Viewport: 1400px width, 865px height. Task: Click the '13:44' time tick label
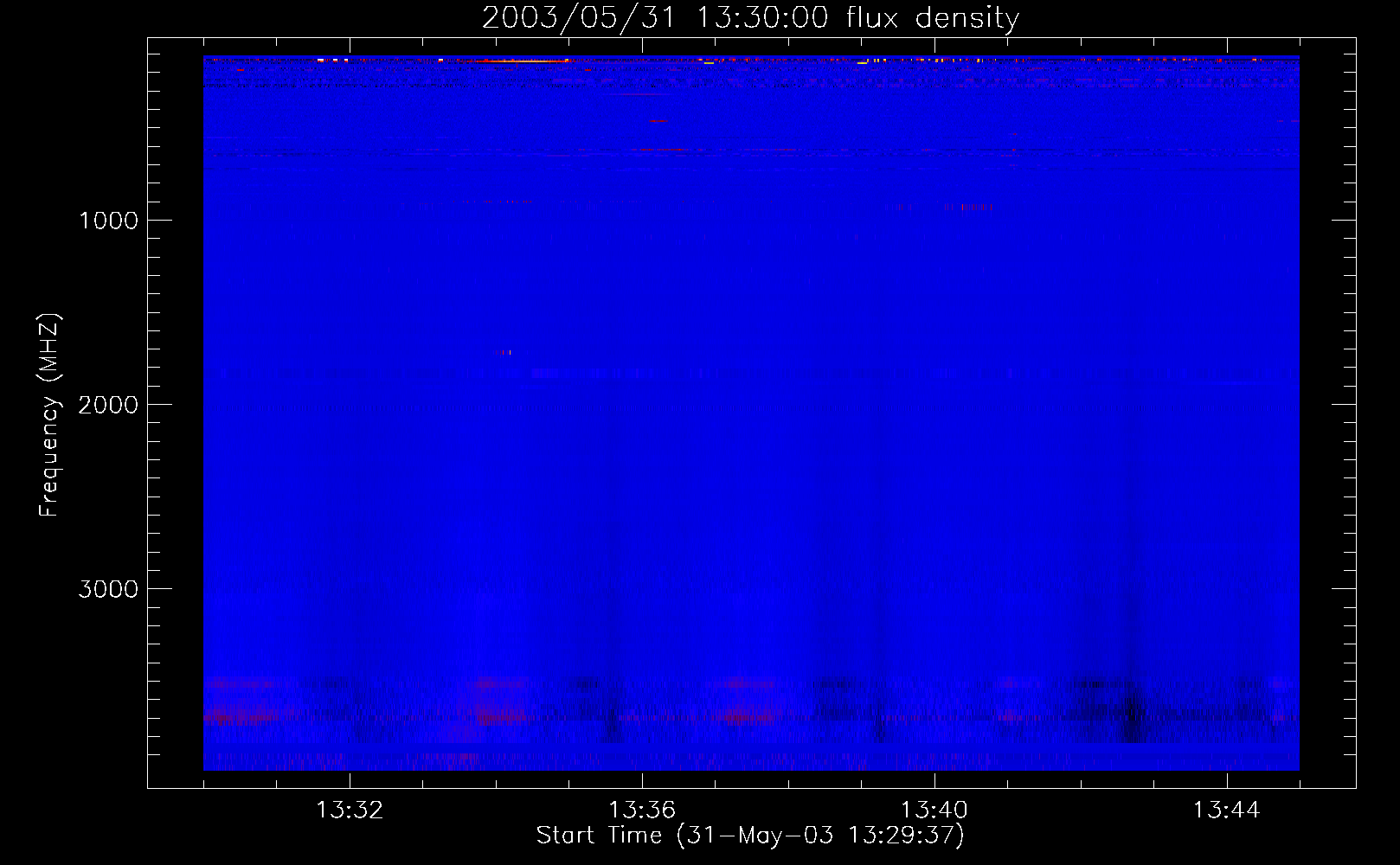tap(1227, 811)
